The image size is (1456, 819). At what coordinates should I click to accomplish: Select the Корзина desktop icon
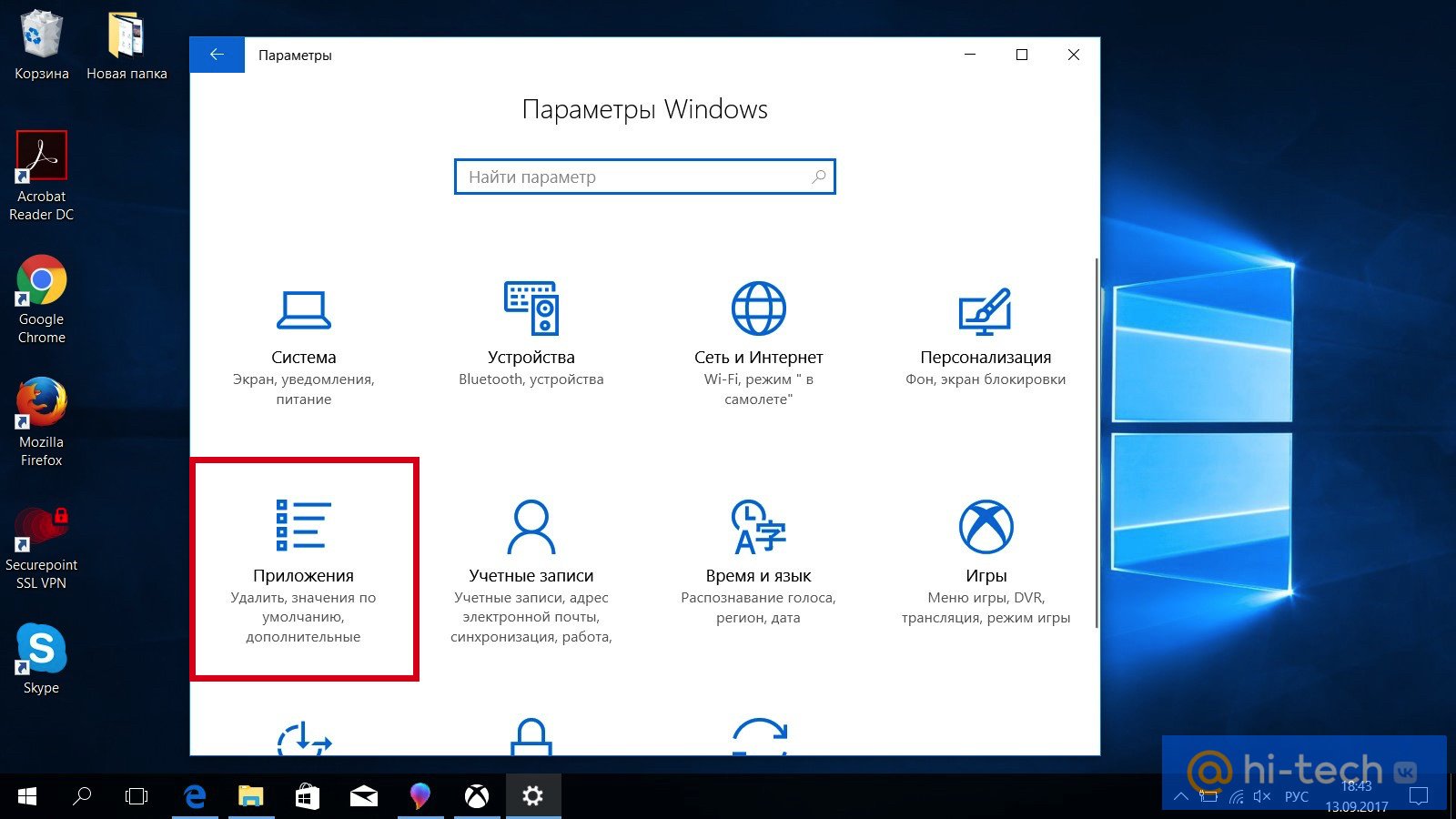pyautogui.click(x=41, y=45)
